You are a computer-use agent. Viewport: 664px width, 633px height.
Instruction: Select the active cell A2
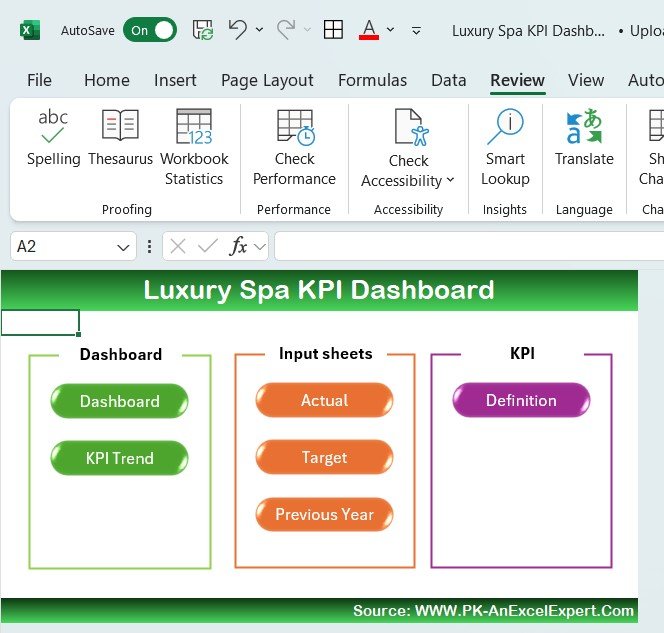[40, 323]
